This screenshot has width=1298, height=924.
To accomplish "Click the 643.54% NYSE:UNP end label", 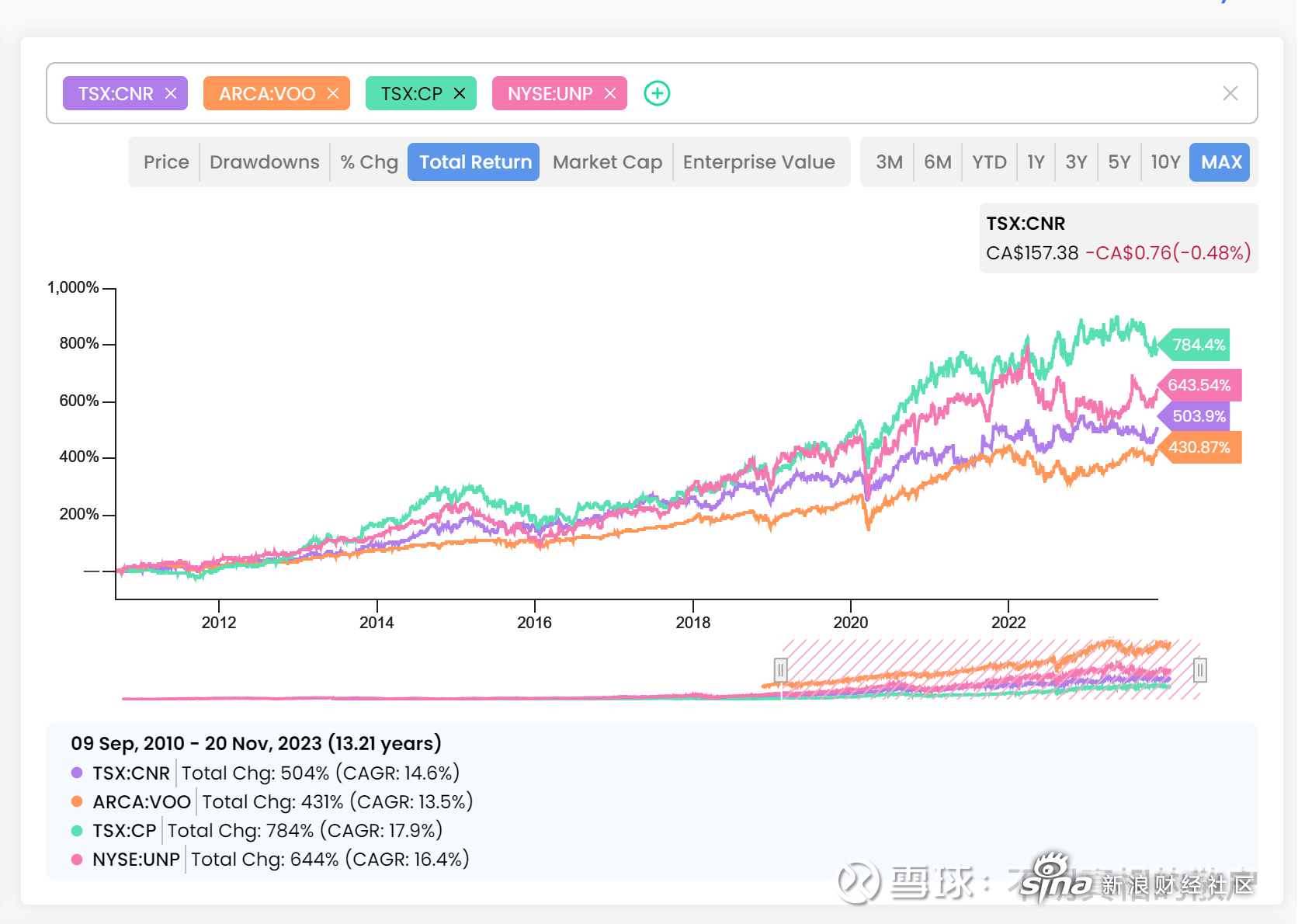I will point(1199,385).
